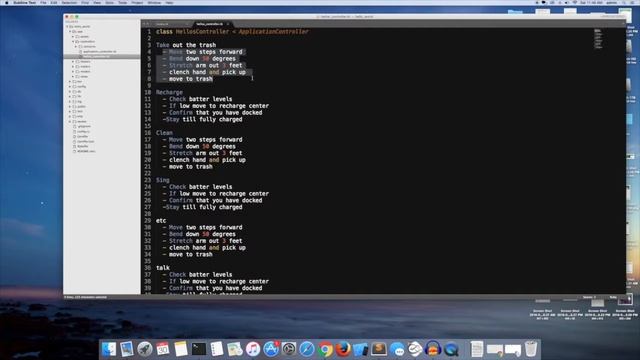Launch iTunes from the dock
Viewport: 640px width, 360px height.
point(253,349)
